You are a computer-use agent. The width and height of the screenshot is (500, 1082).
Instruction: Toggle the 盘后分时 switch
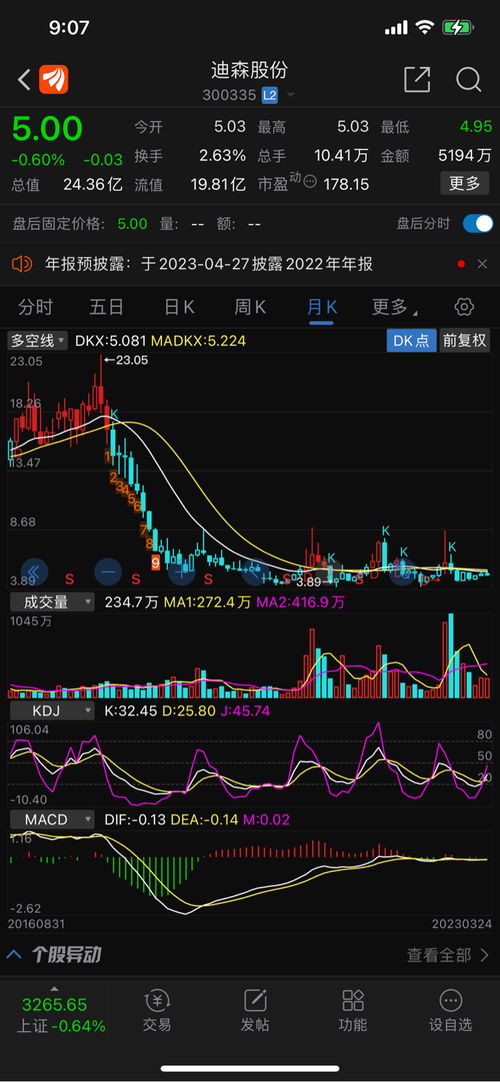477,224
